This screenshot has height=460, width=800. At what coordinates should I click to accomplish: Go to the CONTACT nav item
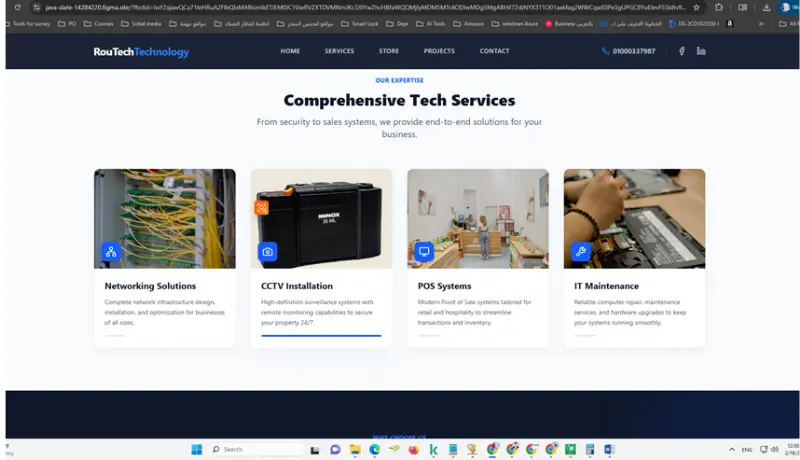pos(494,51)
